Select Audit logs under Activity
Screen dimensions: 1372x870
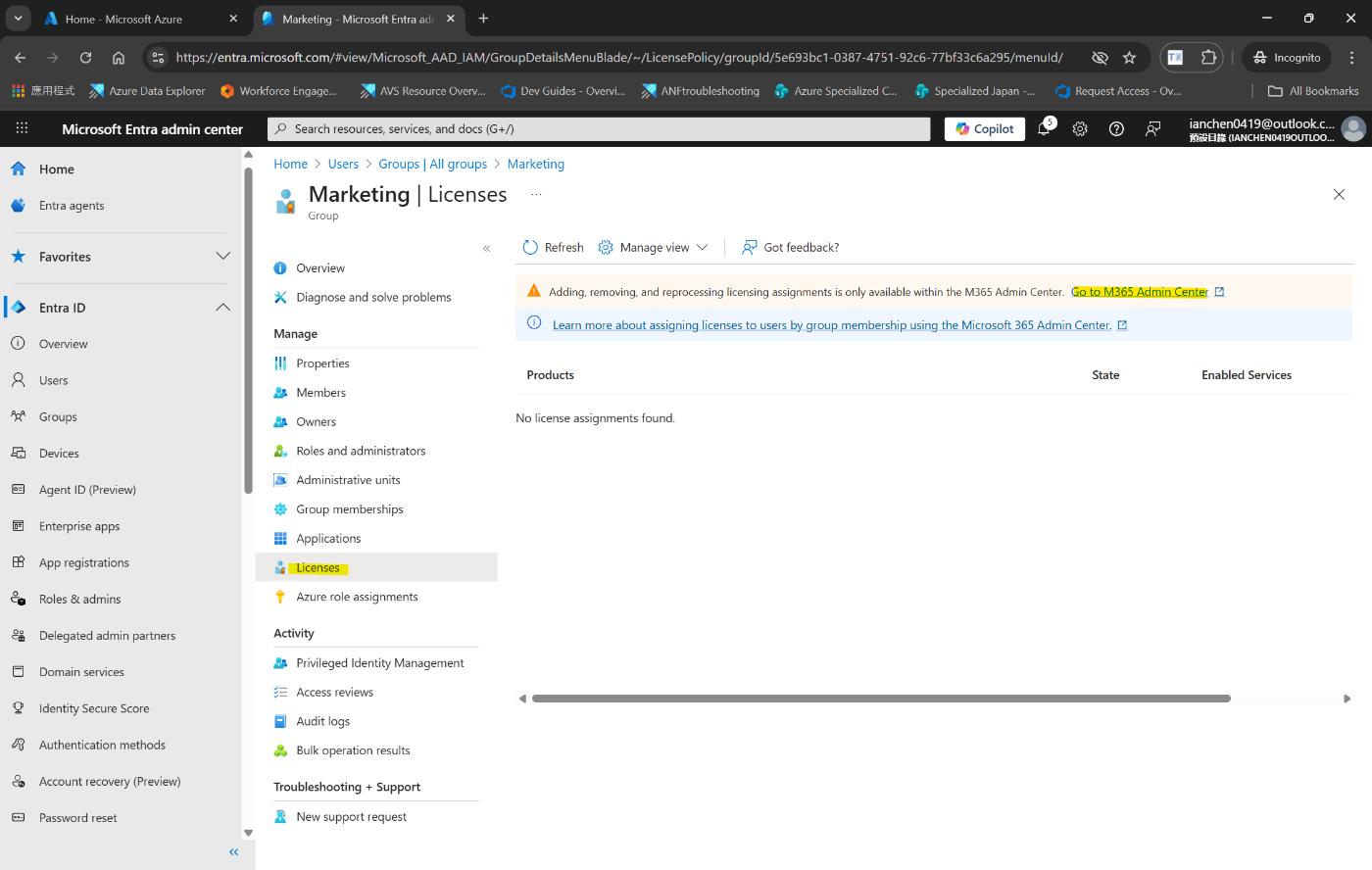coord(322,721)
